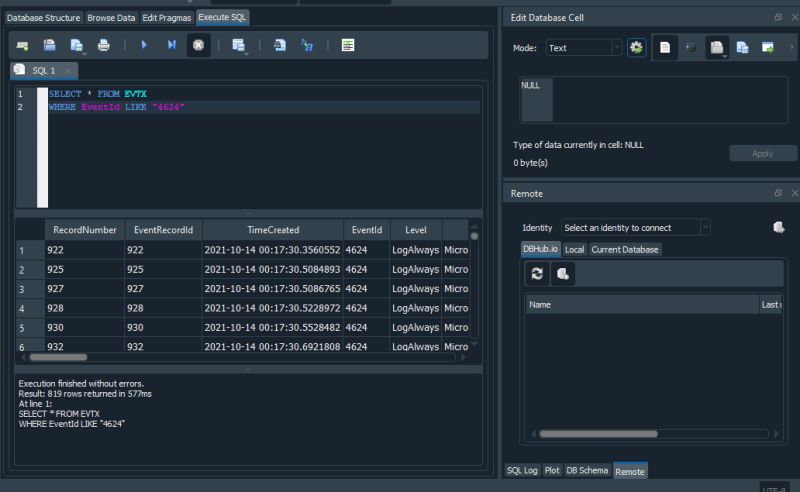Image resolution: width=800 pixels, height=492 pixels.
Task: Switch to DBHub.io remote tab
Action: tap(540, 249)
